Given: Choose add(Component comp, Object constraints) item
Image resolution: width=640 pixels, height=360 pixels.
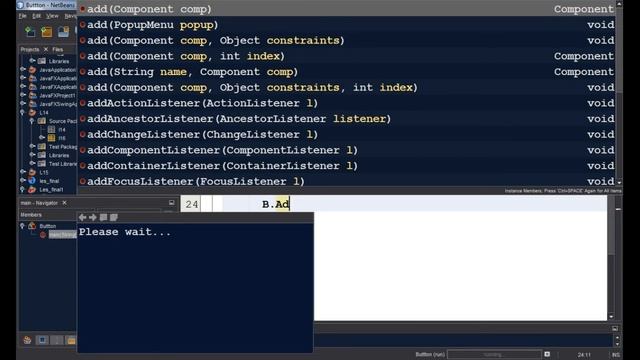Looking at the screenshot, I should tap(347, 40).
